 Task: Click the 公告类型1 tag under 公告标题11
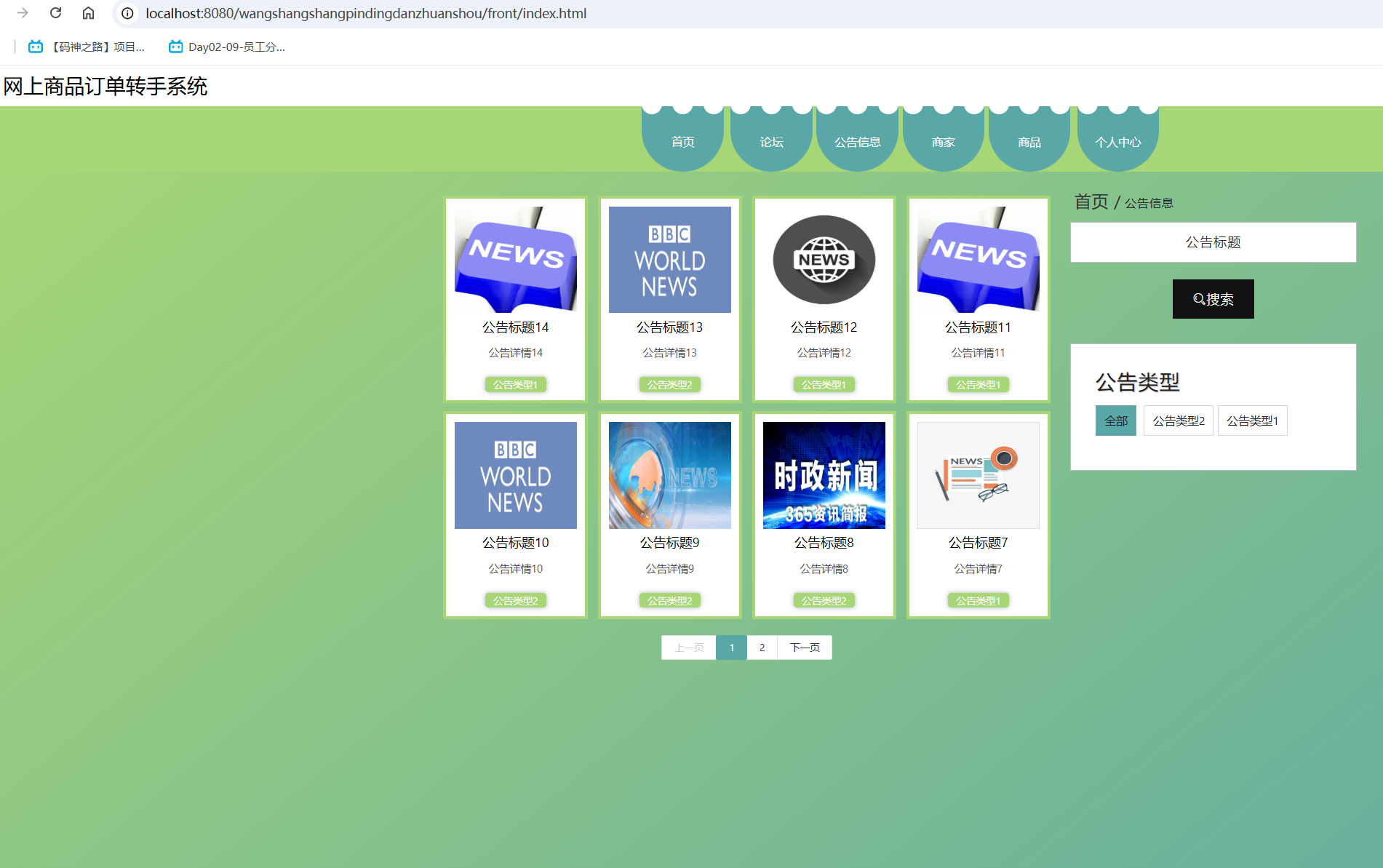pyautogui.click(x=979, y=385)
